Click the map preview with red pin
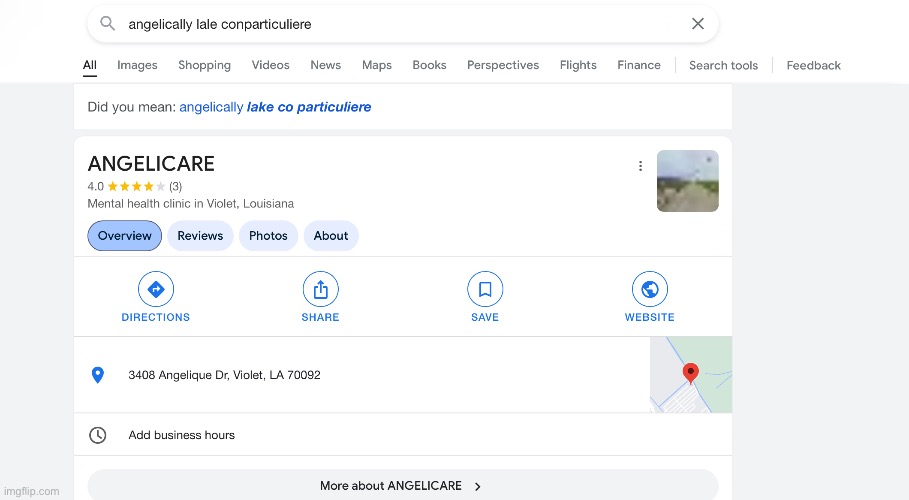909x500 pixels. pyautogui.click(x=690, y=375)
